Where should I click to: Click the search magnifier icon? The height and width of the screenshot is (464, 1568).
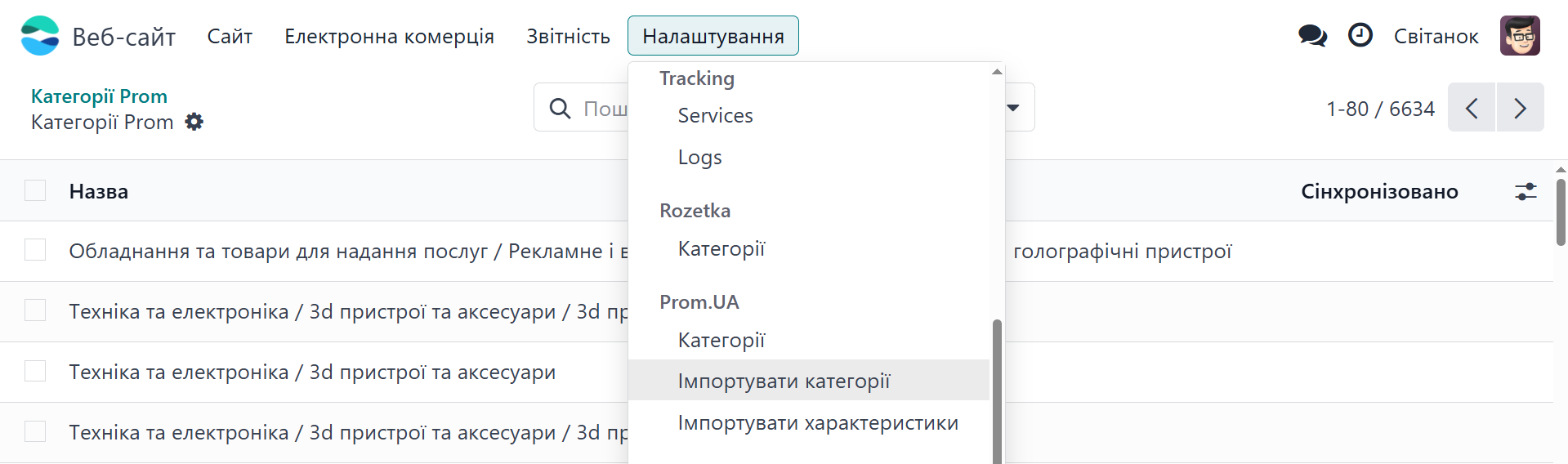560,108
